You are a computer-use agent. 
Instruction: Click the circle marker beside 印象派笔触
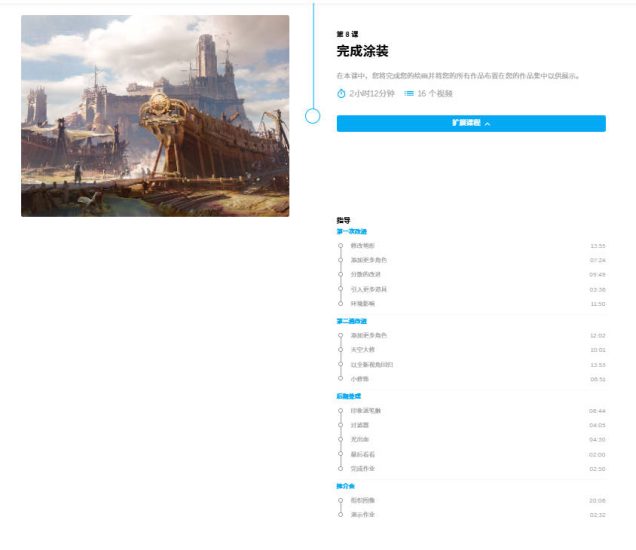pos(340,410)
